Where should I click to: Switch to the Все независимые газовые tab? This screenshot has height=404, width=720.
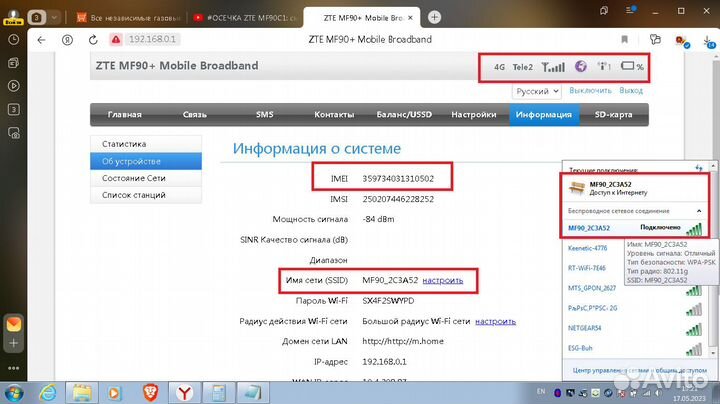click(x=128, y=18)
